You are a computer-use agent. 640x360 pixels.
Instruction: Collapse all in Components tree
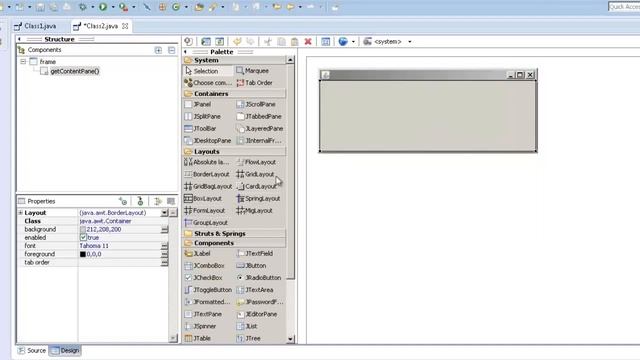pos(171,50)
